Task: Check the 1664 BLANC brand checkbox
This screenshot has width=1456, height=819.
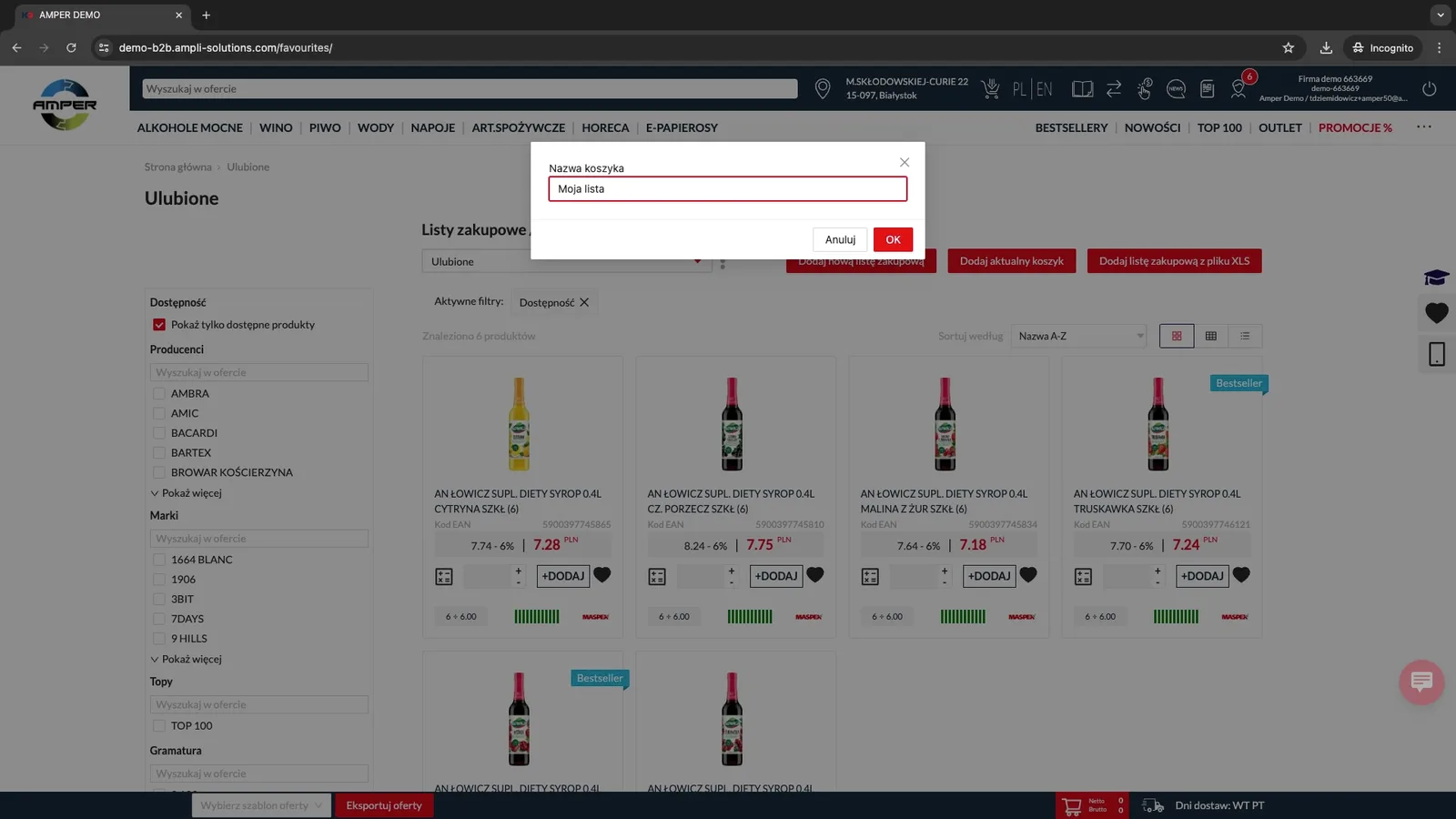Action: tap(159, 560)
